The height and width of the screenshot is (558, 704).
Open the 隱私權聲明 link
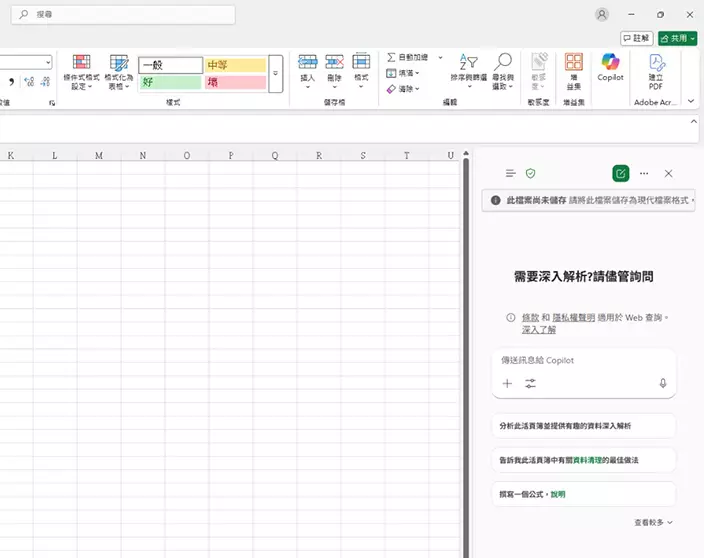574,317
